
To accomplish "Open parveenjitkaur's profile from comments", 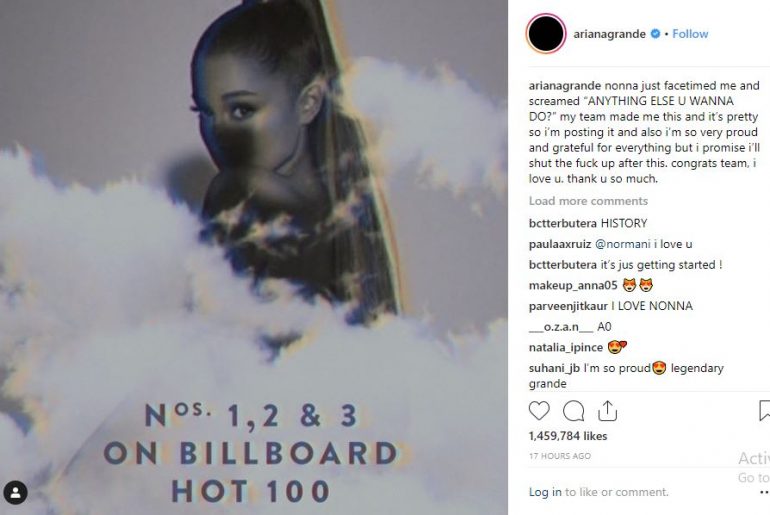I will coord(568,306).
